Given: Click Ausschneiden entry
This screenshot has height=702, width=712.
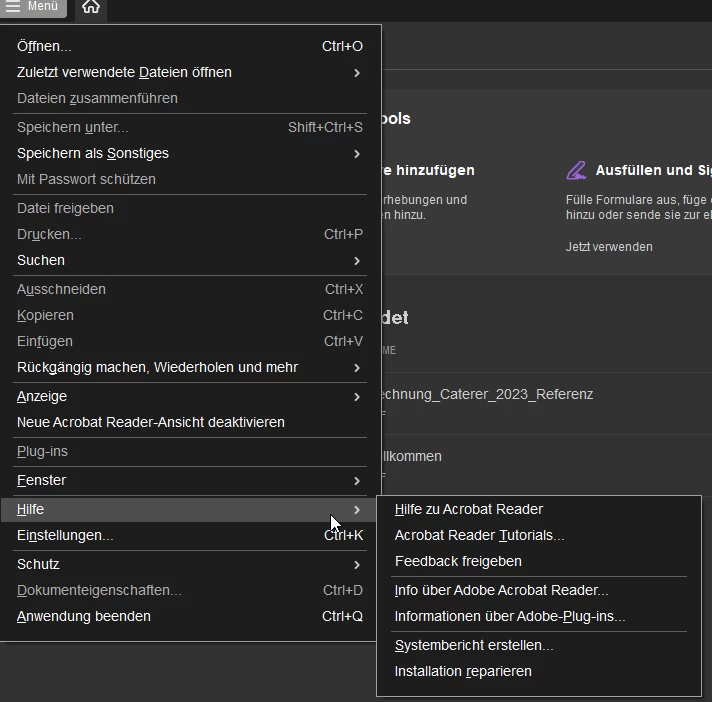Looking at the screenshot, I should click(190, 289).
